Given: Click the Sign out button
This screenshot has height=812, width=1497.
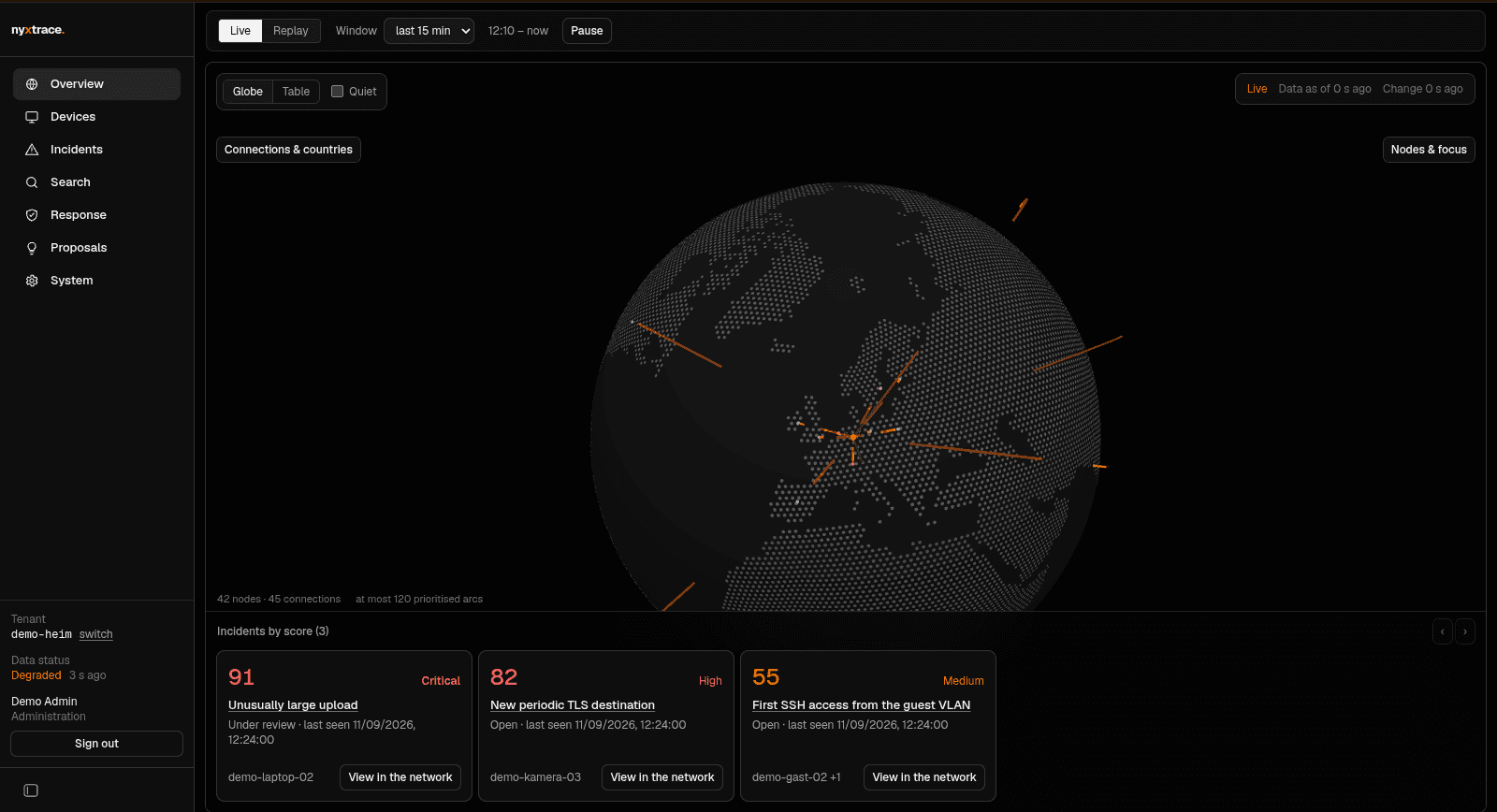Looking at the screenshot, I should [x=96, y=744].
